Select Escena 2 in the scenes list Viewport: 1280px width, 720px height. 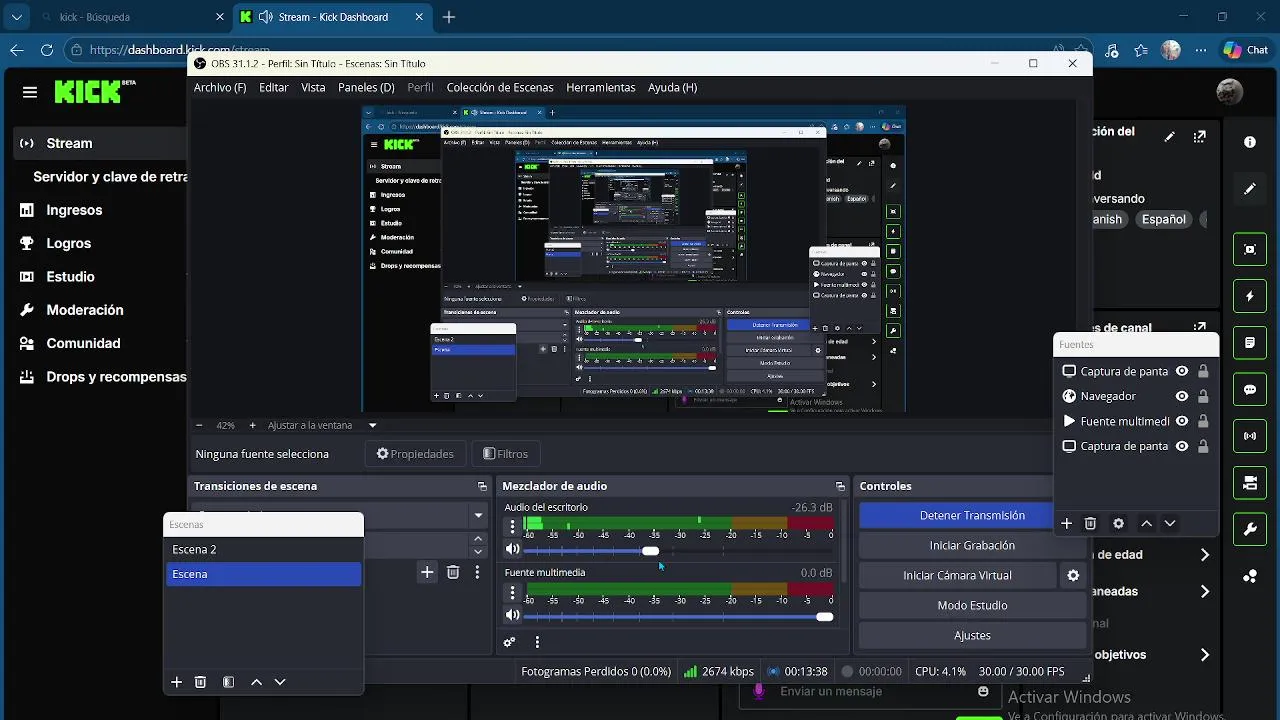[263, 549]
